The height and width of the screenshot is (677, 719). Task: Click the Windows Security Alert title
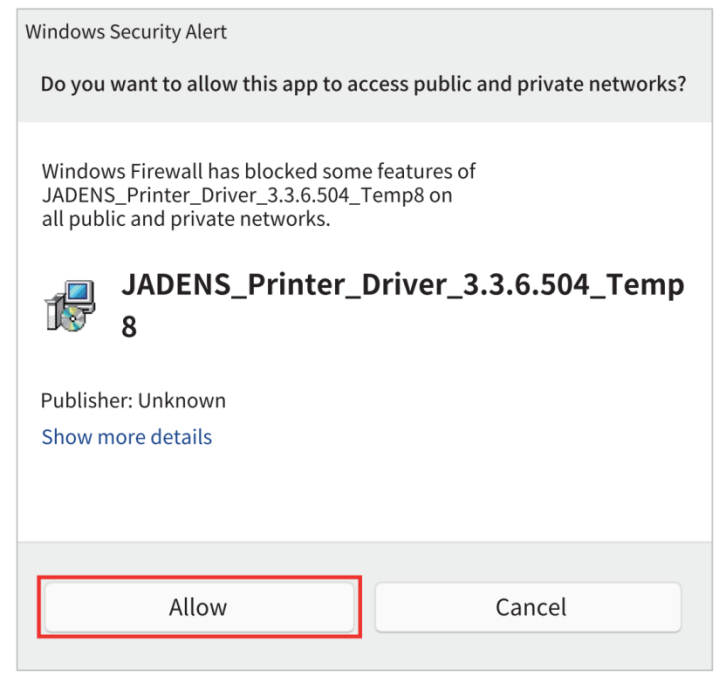click(x=126, y=32)
